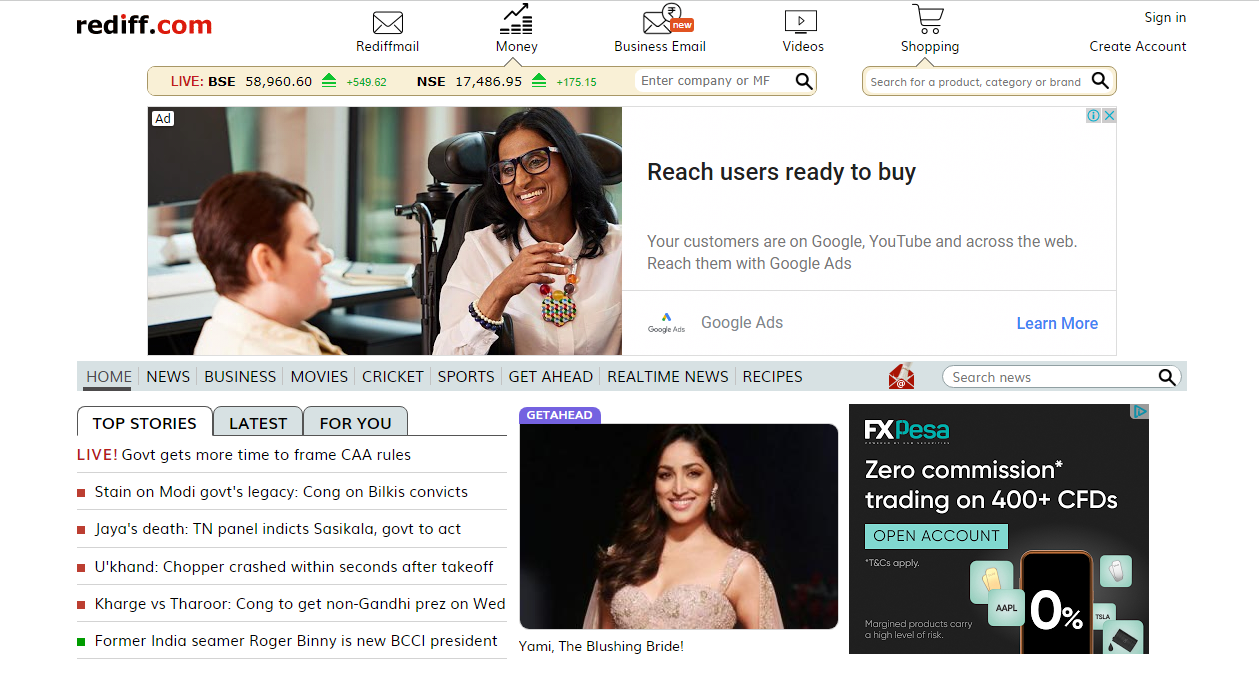The image size is (1259, 695).
Task: Select the TOP STORIES tab
Action: tap(145, 422)
